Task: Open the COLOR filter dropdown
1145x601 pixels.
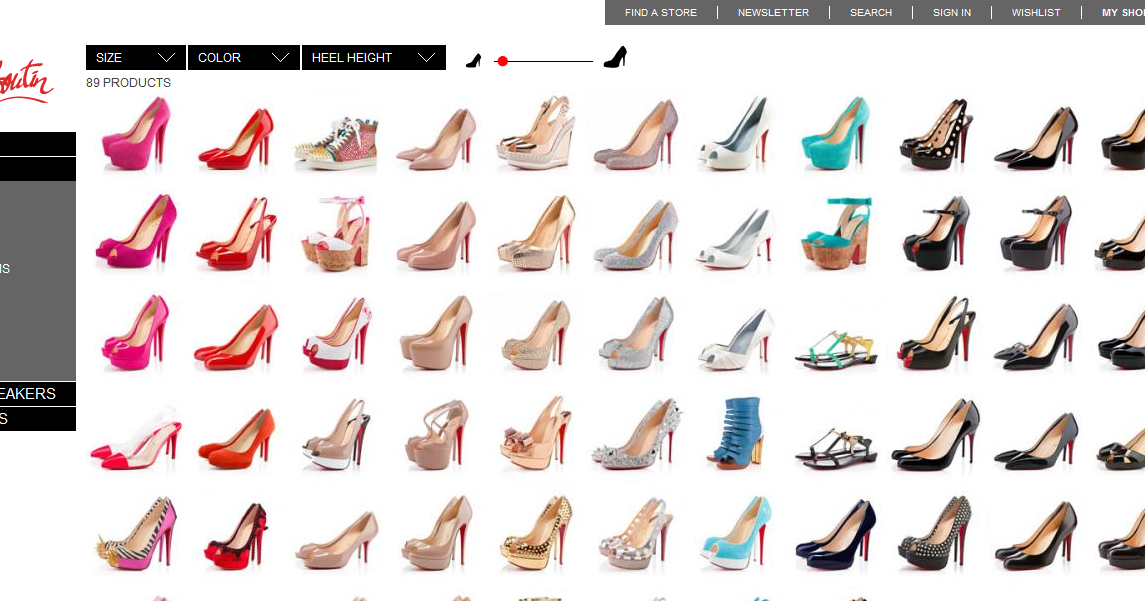Action: click(244, 58)
